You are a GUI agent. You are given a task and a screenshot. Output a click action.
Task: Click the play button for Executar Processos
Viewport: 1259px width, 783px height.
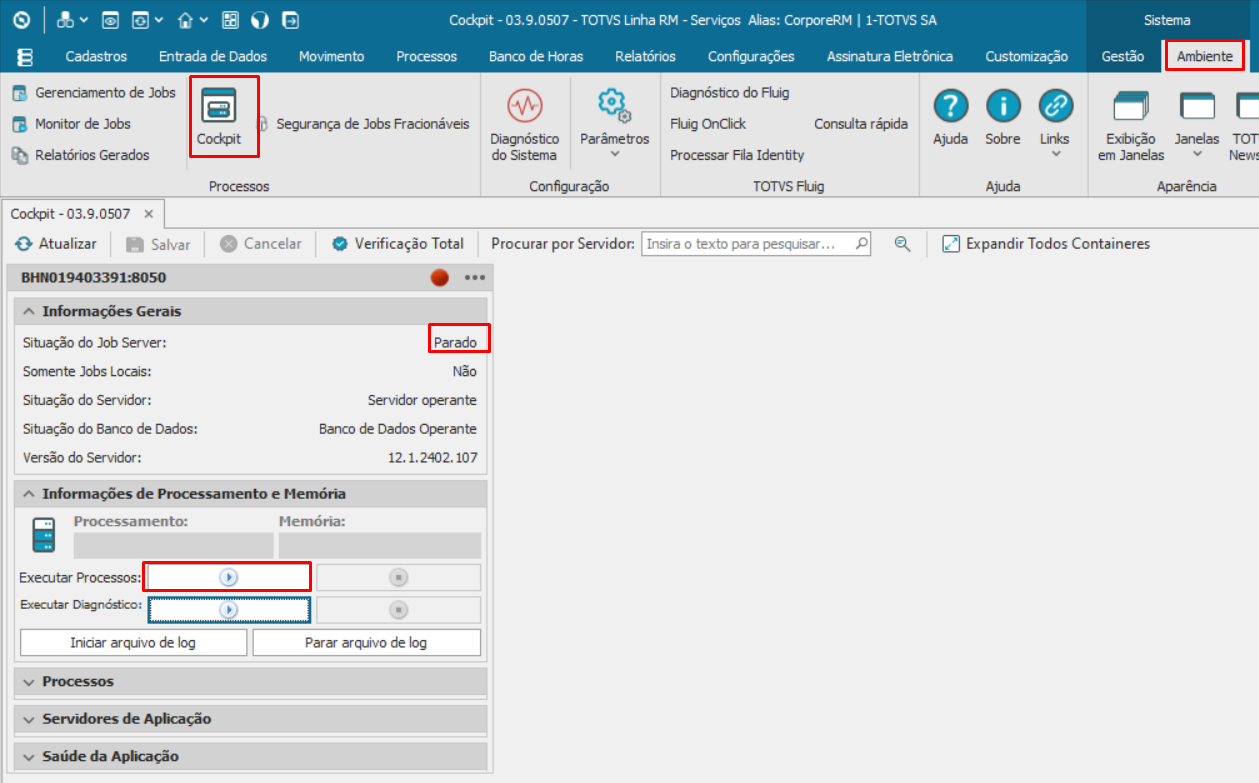(229, 577)
